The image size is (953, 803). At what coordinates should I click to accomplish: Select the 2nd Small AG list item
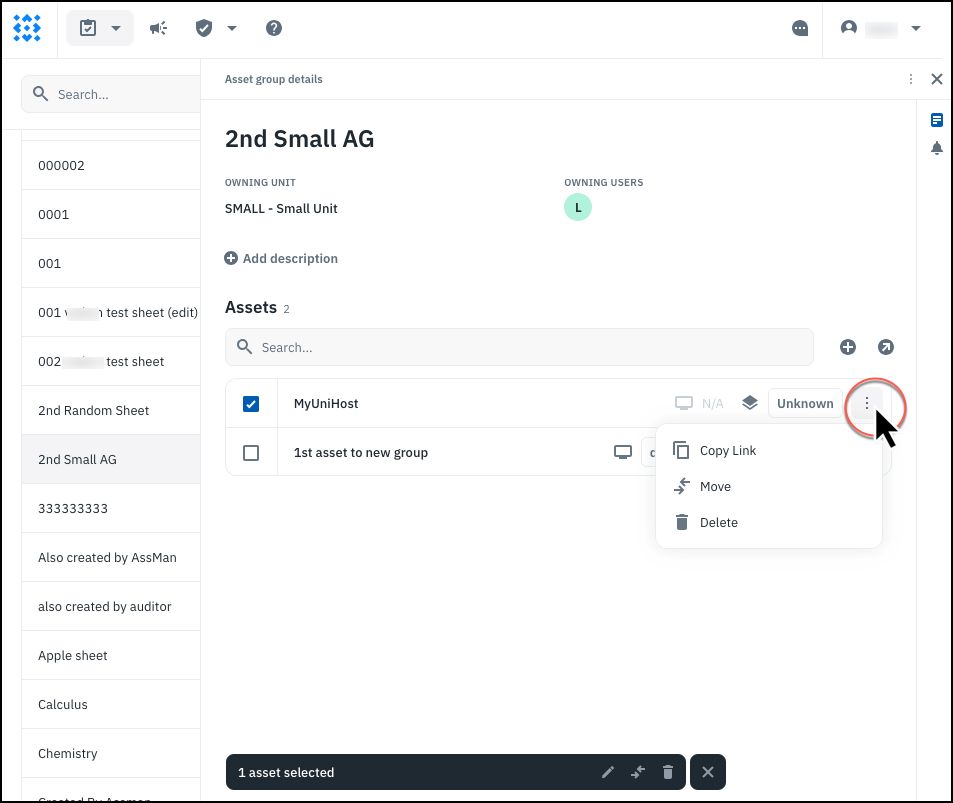pos(111,460)
